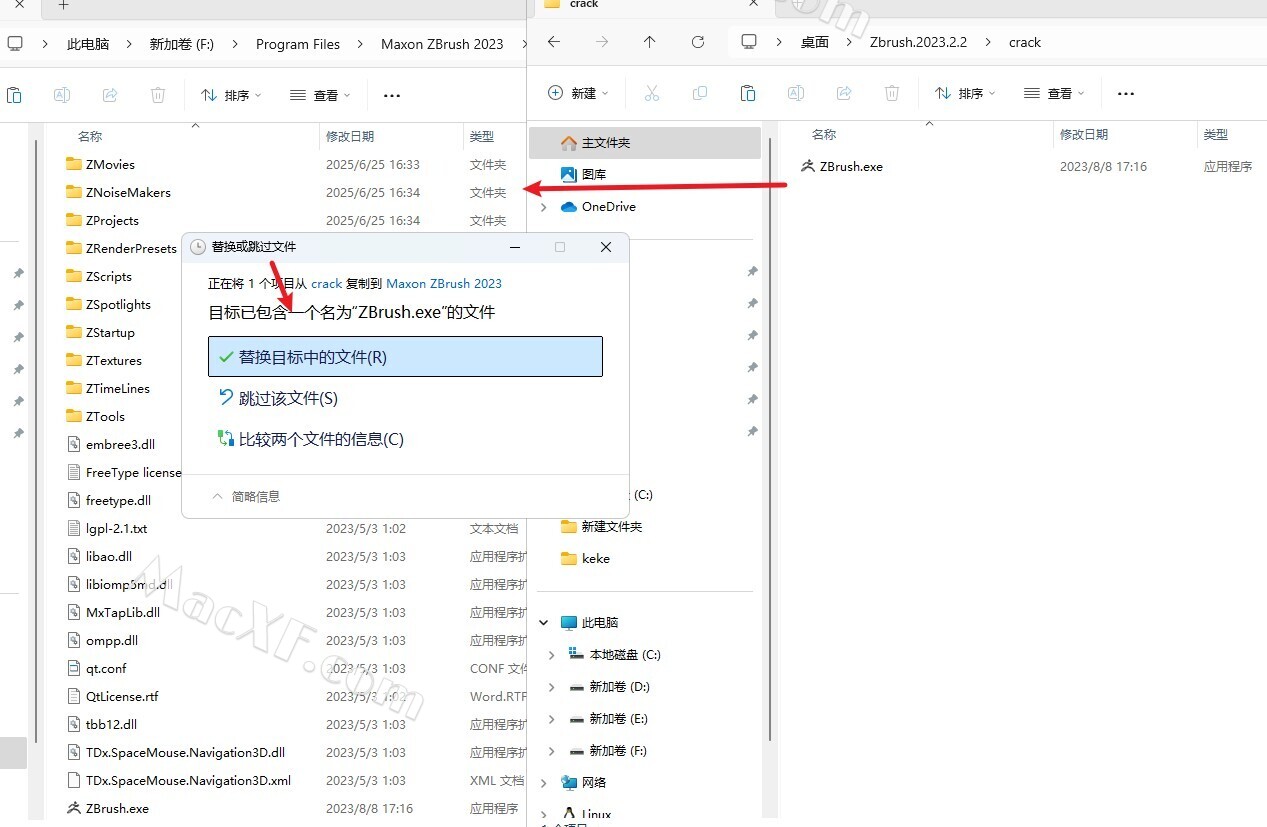Viewport: 1267px width, 827px height.
Task: Open the chevron after 桌面 in the crack address bar
Action: 849,42
